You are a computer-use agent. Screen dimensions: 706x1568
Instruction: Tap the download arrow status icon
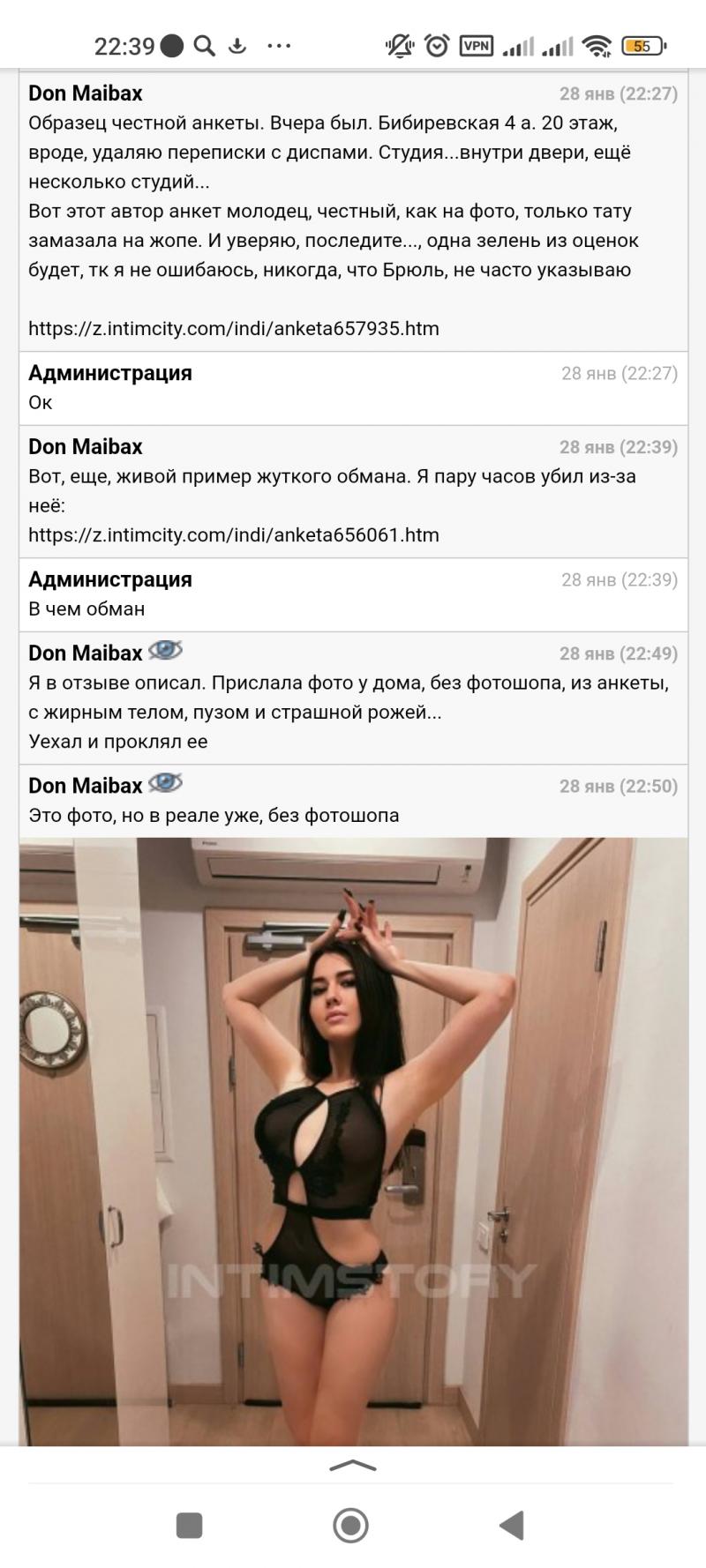pos(237,46)
